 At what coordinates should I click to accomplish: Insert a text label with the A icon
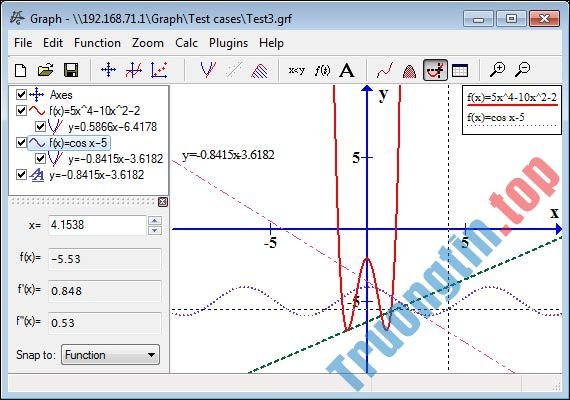tap(347, 70)
